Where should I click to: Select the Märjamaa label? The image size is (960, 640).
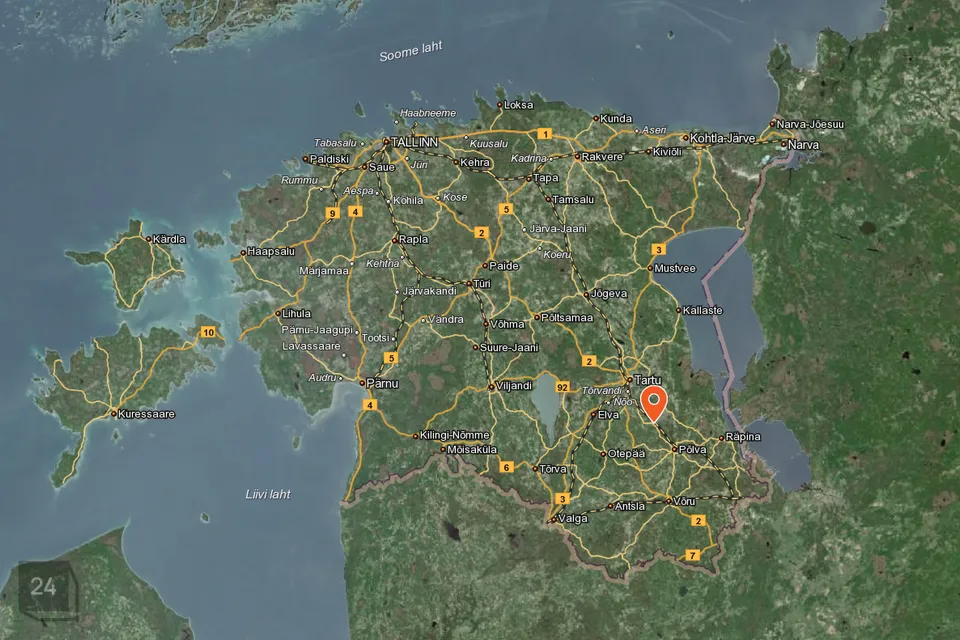coord(324,271)
